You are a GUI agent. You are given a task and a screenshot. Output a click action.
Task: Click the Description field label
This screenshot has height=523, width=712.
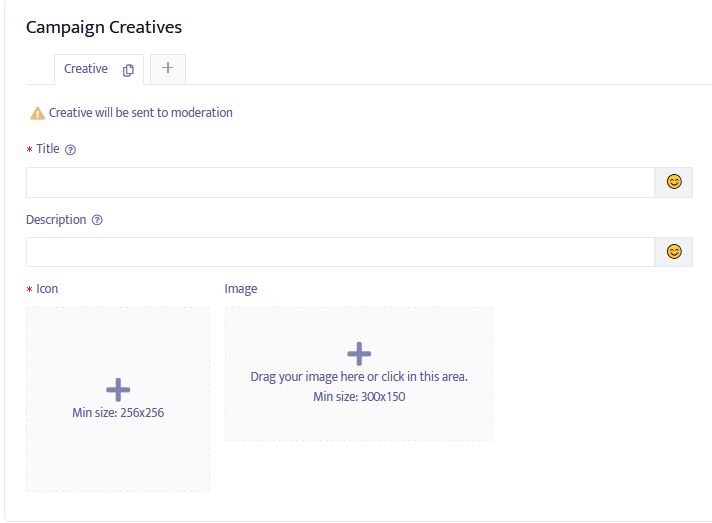(x=56, y=219)
